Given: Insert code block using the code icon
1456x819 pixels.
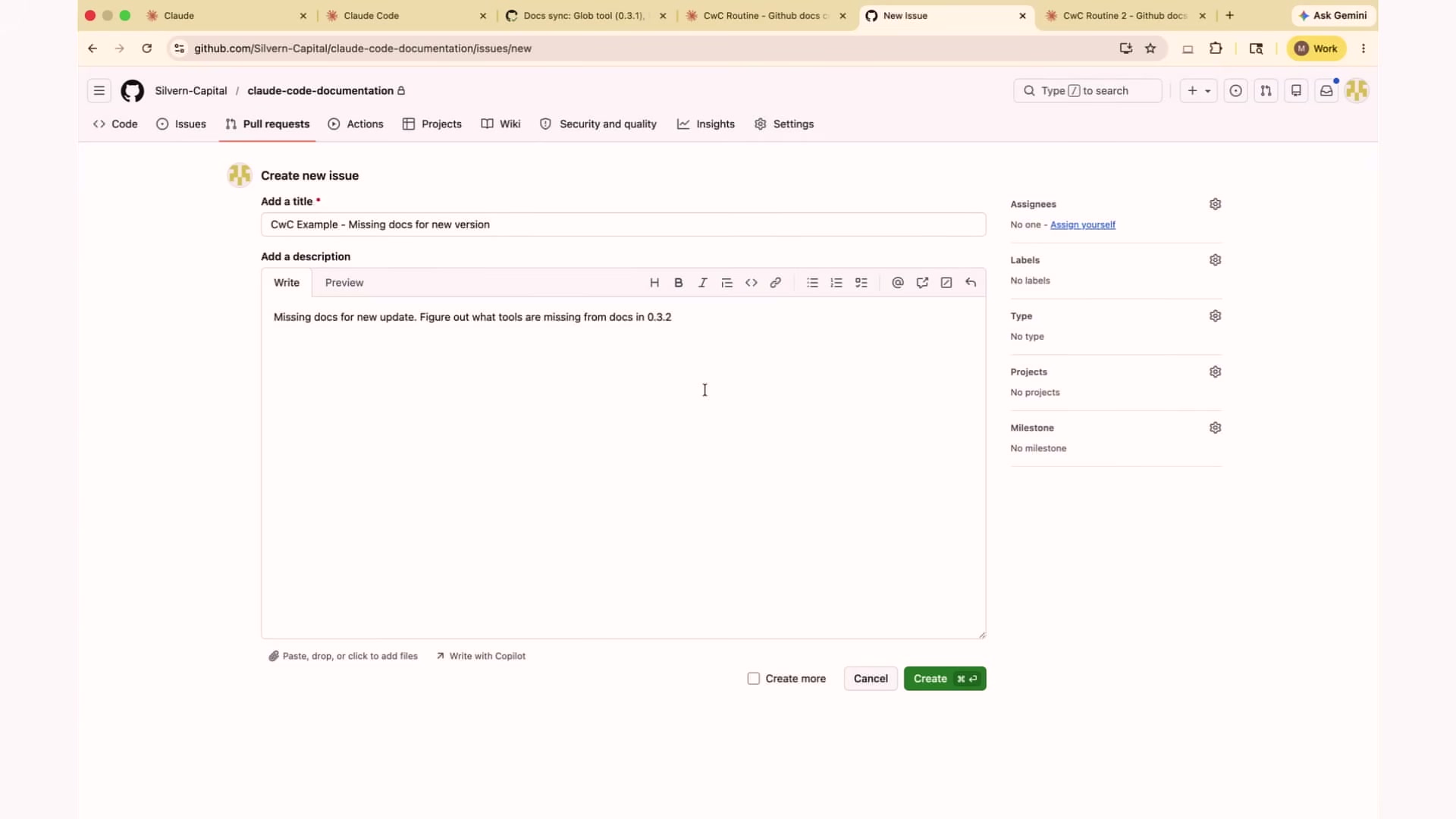Looking at the screenshot, I should coord(752,283).
